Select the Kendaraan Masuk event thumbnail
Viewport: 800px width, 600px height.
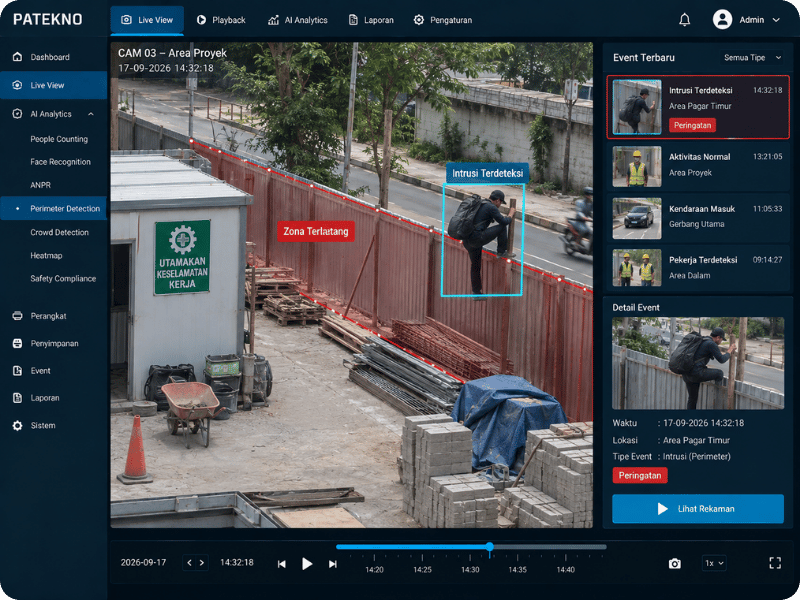(x=637, y=218)
